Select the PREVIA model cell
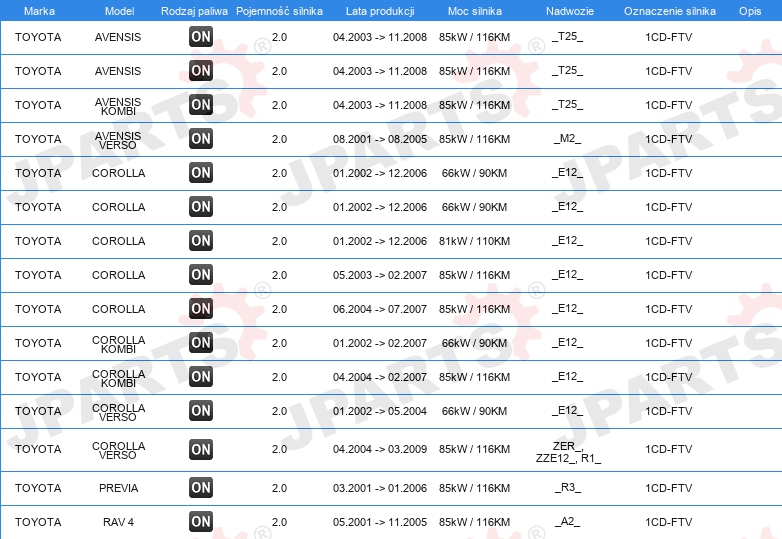782x539 pixels. 118,488
